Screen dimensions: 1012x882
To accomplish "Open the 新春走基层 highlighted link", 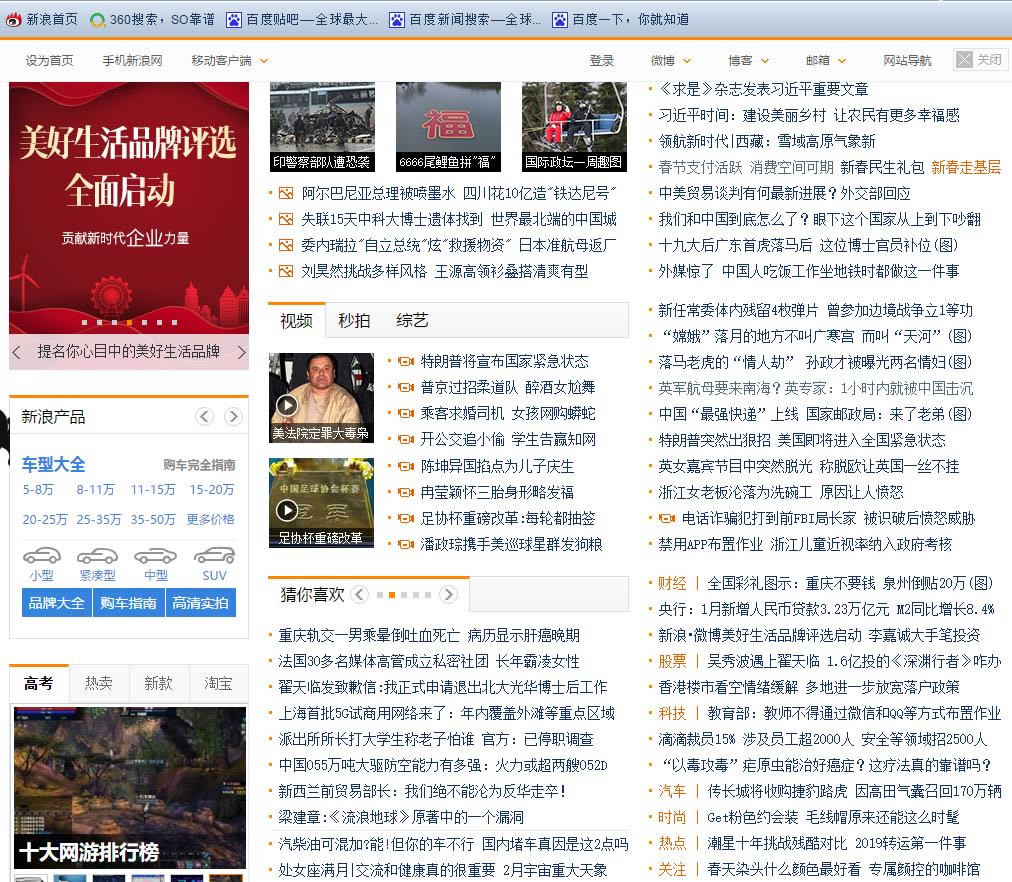I will pos(966,167).
